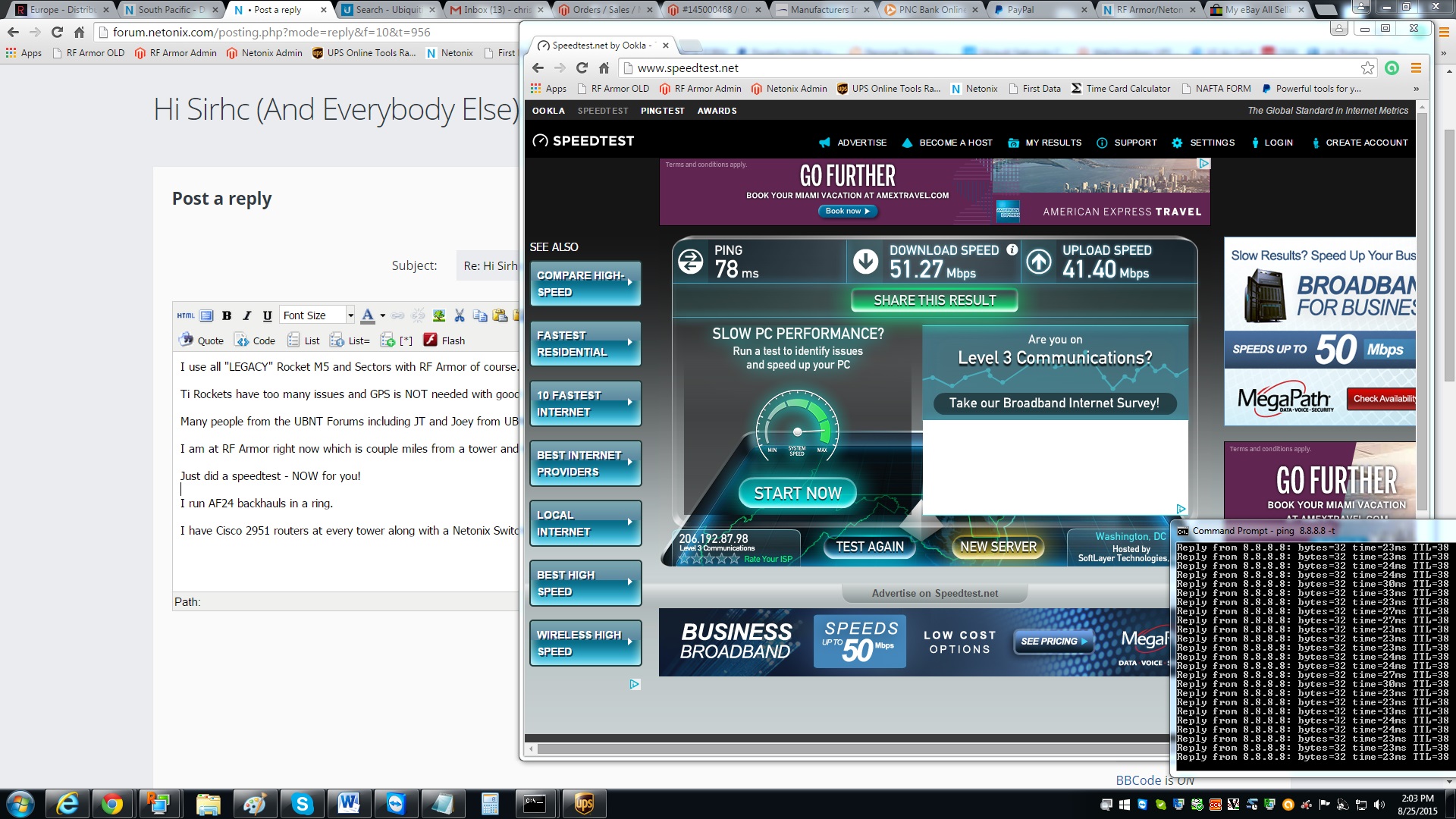
Task: Open the Font Size dropdown
Action: click(x=317, y=315)
